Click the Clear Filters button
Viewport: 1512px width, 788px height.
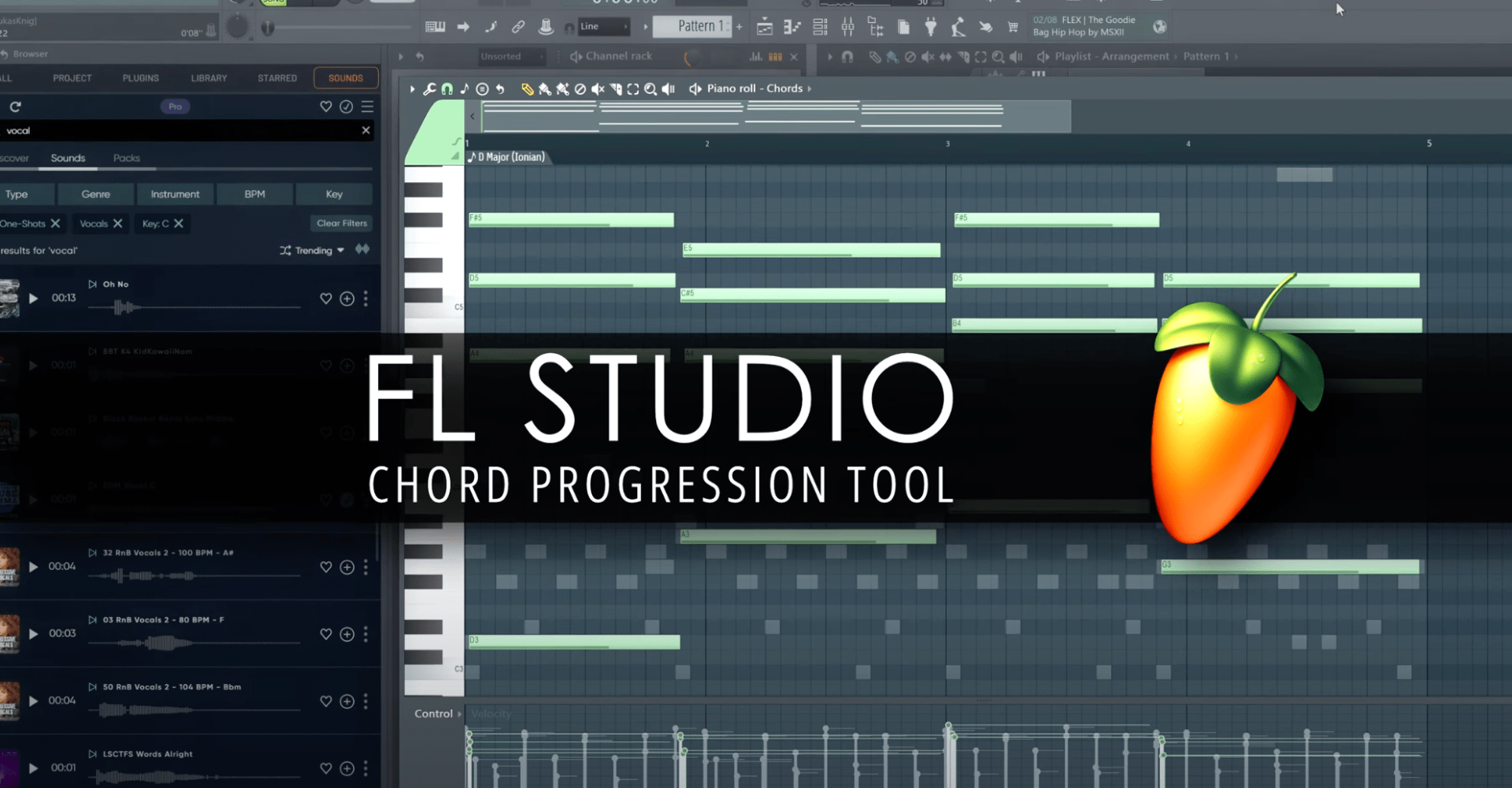pos(342,223)
